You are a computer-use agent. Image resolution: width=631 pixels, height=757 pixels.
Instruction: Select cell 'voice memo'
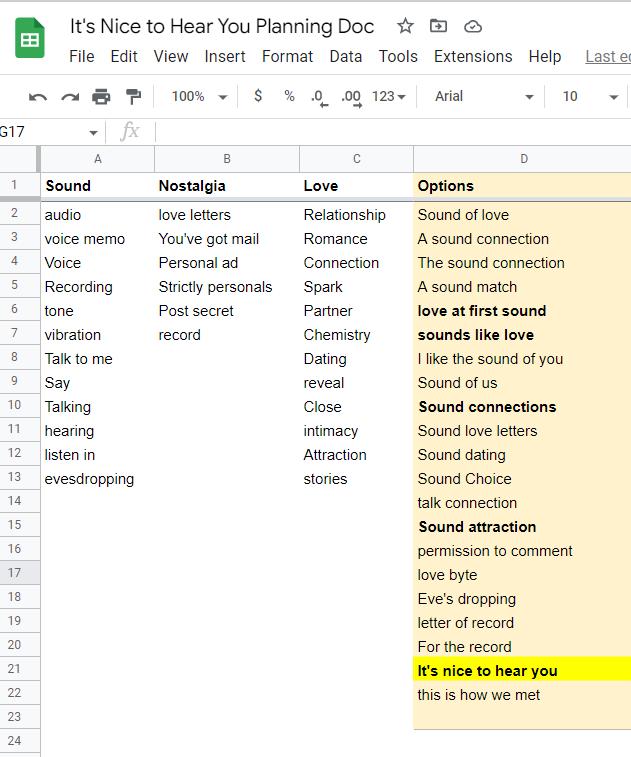click(98, 239)
